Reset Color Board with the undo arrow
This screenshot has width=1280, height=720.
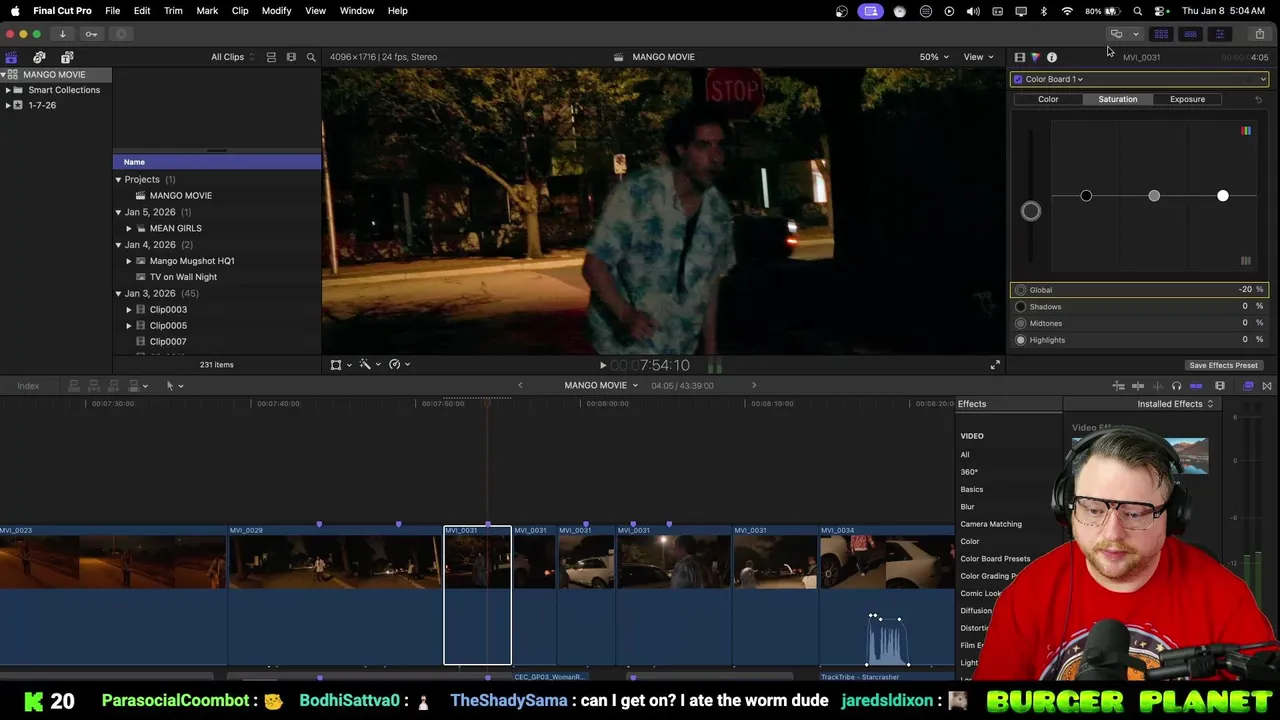tap(1258, 99)
